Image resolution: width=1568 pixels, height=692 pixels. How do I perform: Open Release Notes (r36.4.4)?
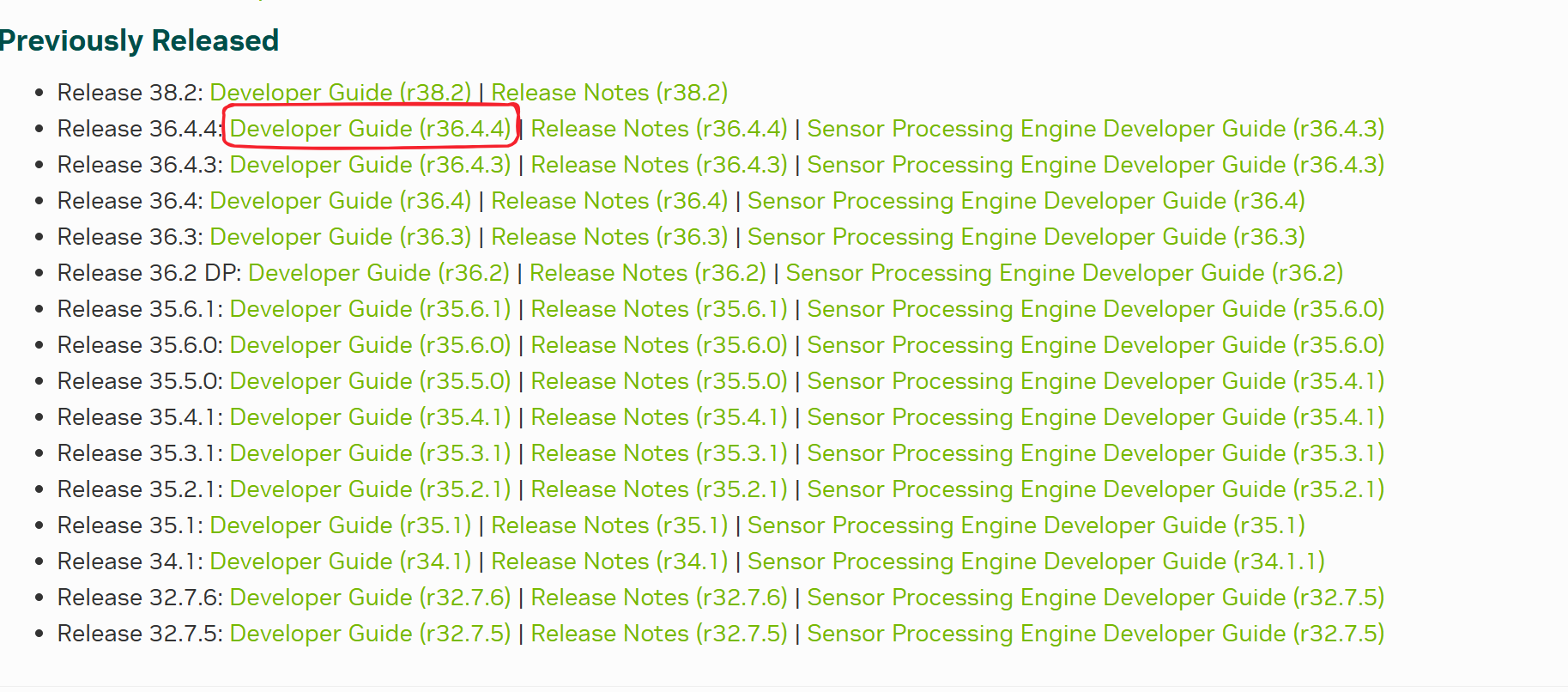[x=658, y=129]
